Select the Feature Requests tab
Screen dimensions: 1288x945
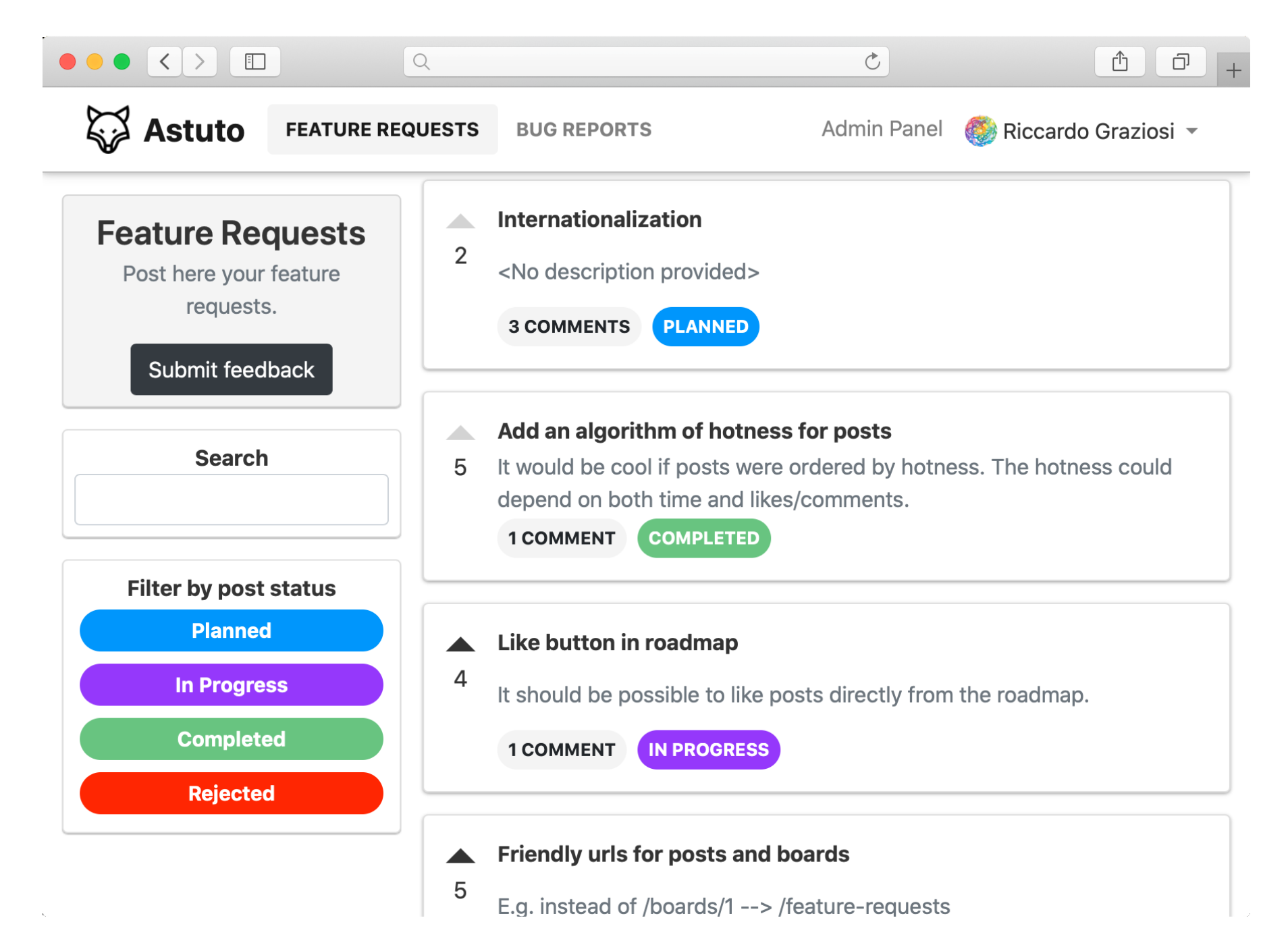click(x=382, y=130)
